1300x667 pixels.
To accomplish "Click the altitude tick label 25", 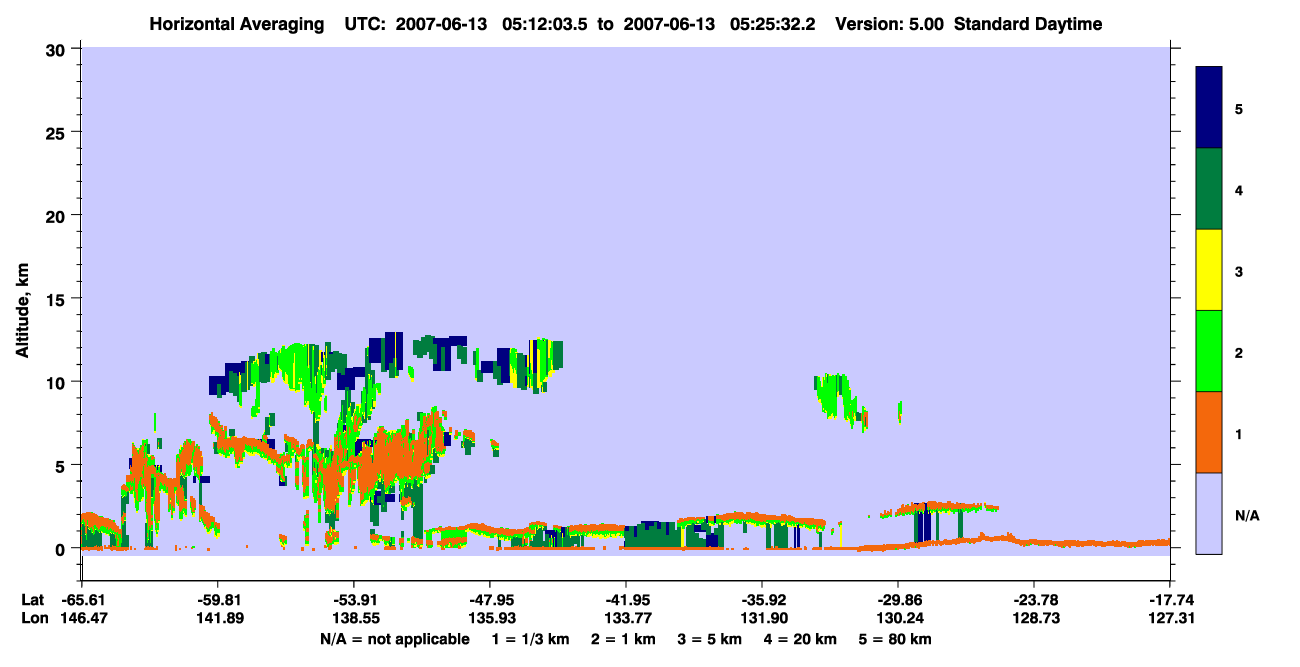I will [x=58, y=132].
